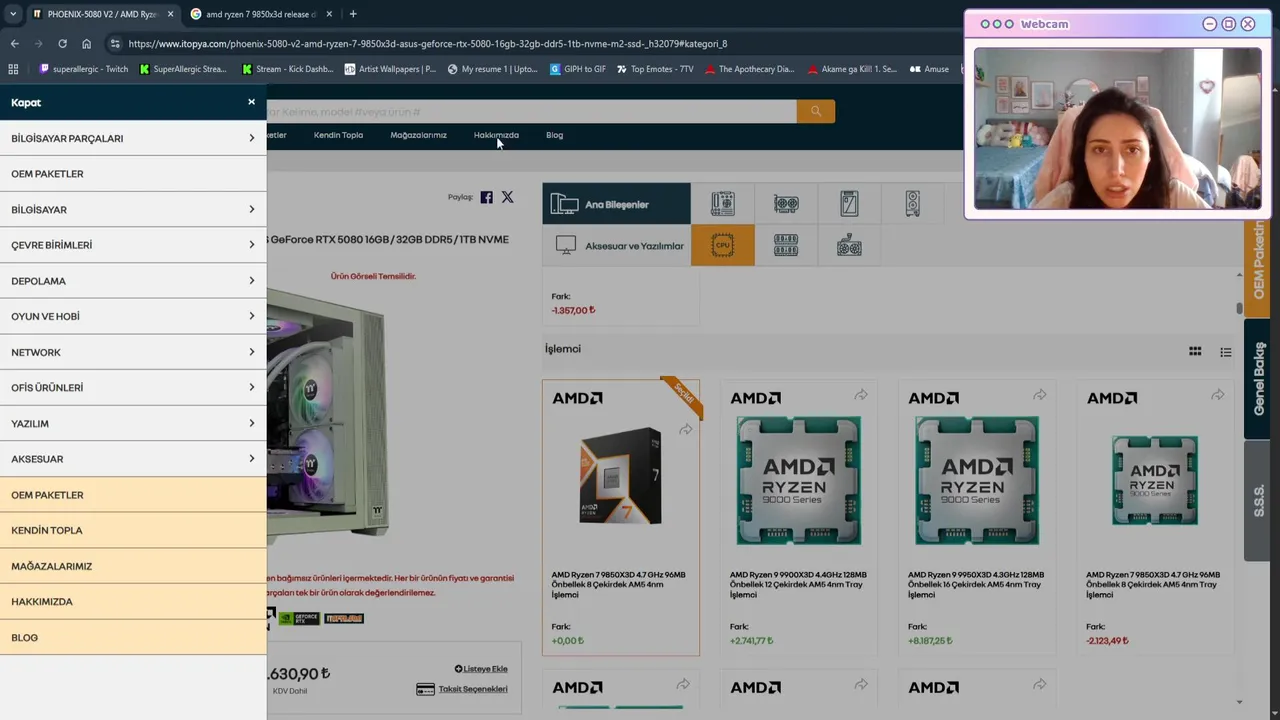Viewport: 1280px width, 720px height.
Task: Select the CPU component icon
Action: click(722, 246)
